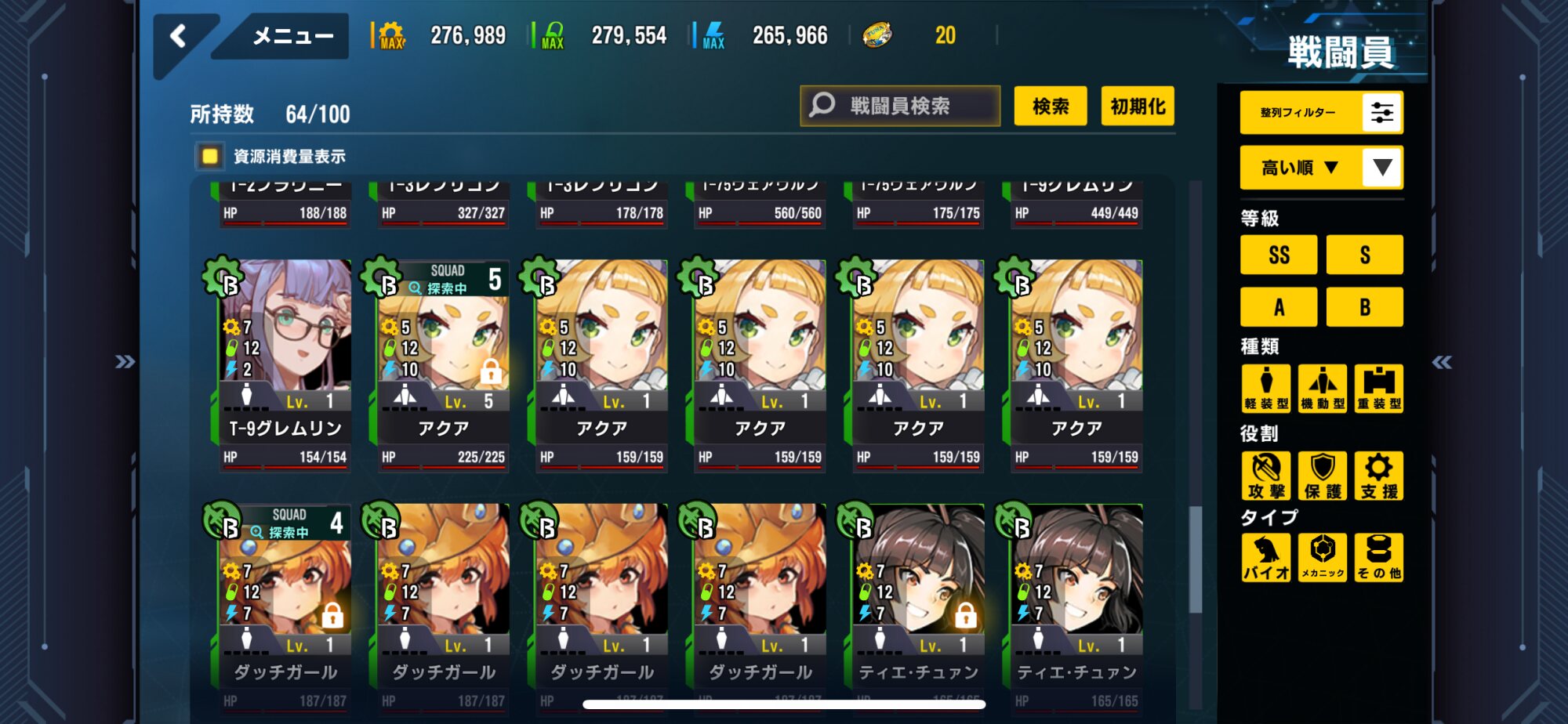Toggle 資源消費量表示 checkbox

tap(209, 156)
